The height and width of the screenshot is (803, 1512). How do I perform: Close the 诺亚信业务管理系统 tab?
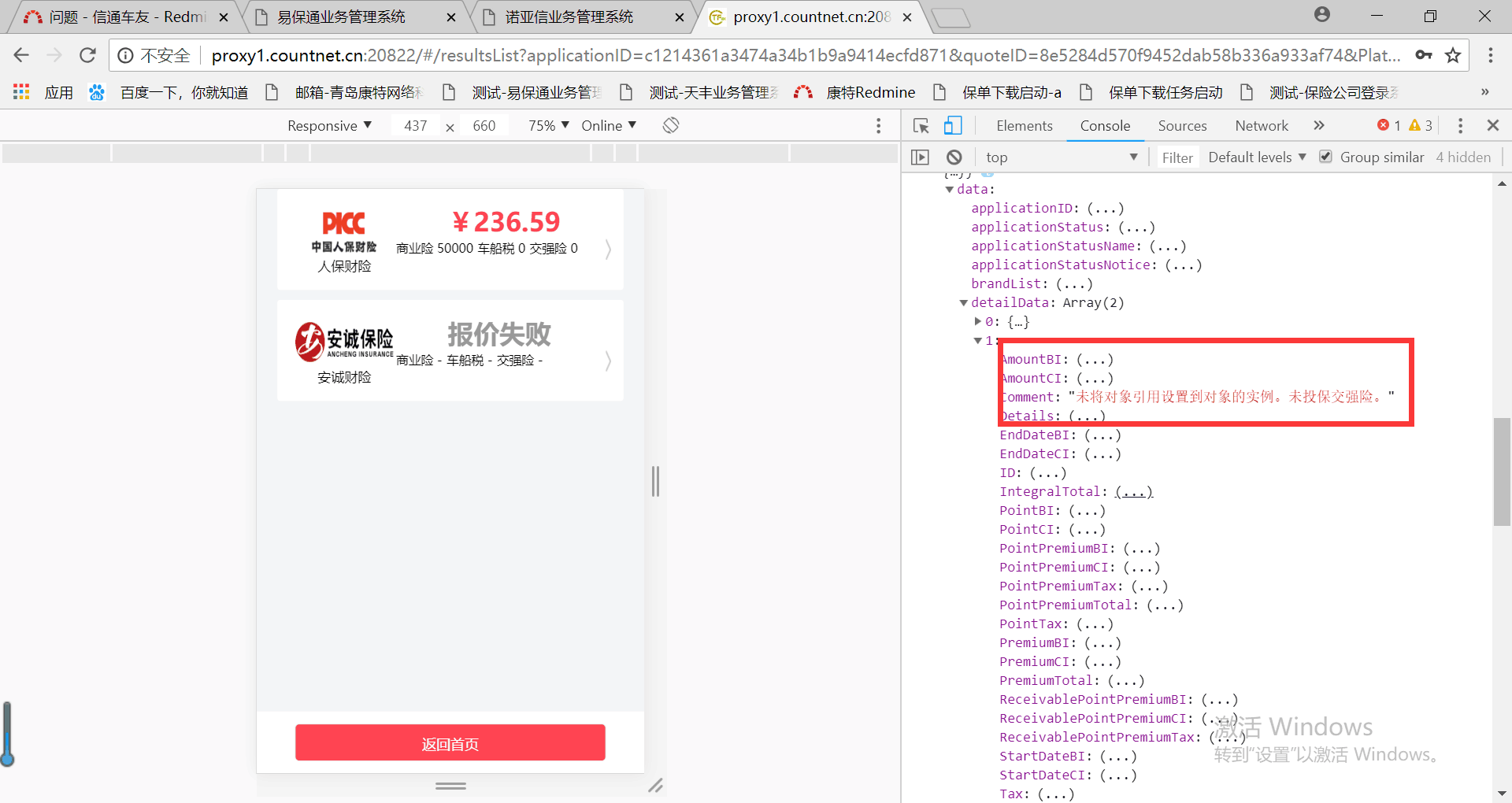[x=680, y=17]
